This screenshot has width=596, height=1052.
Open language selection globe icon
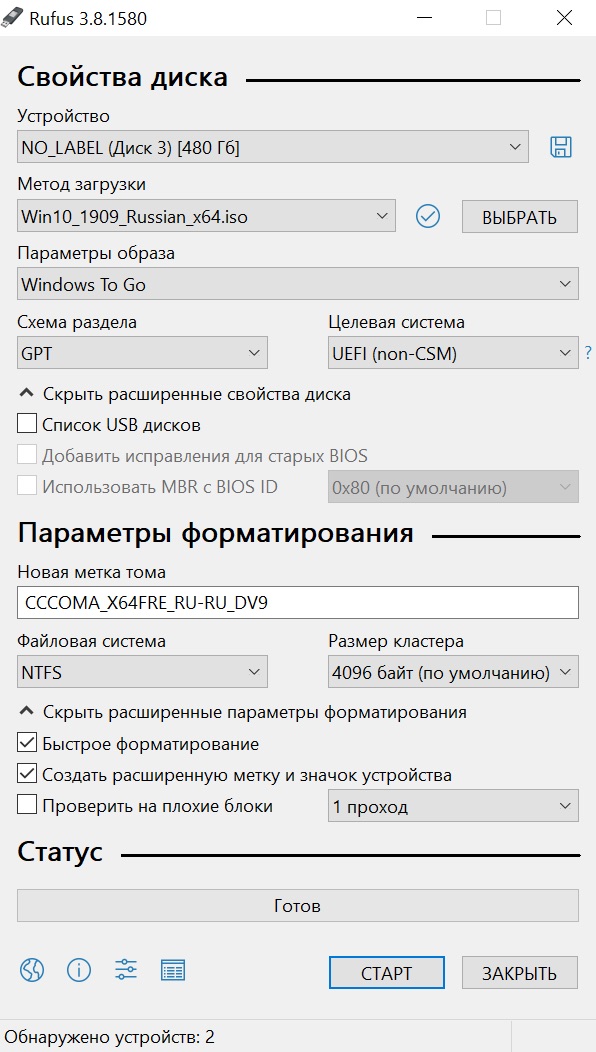[x=32, y=969]
